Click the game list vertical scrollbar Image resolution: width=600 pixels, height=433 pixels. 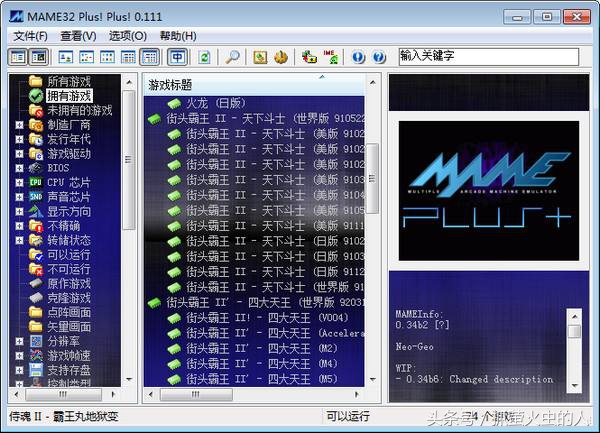click(372, 240)
